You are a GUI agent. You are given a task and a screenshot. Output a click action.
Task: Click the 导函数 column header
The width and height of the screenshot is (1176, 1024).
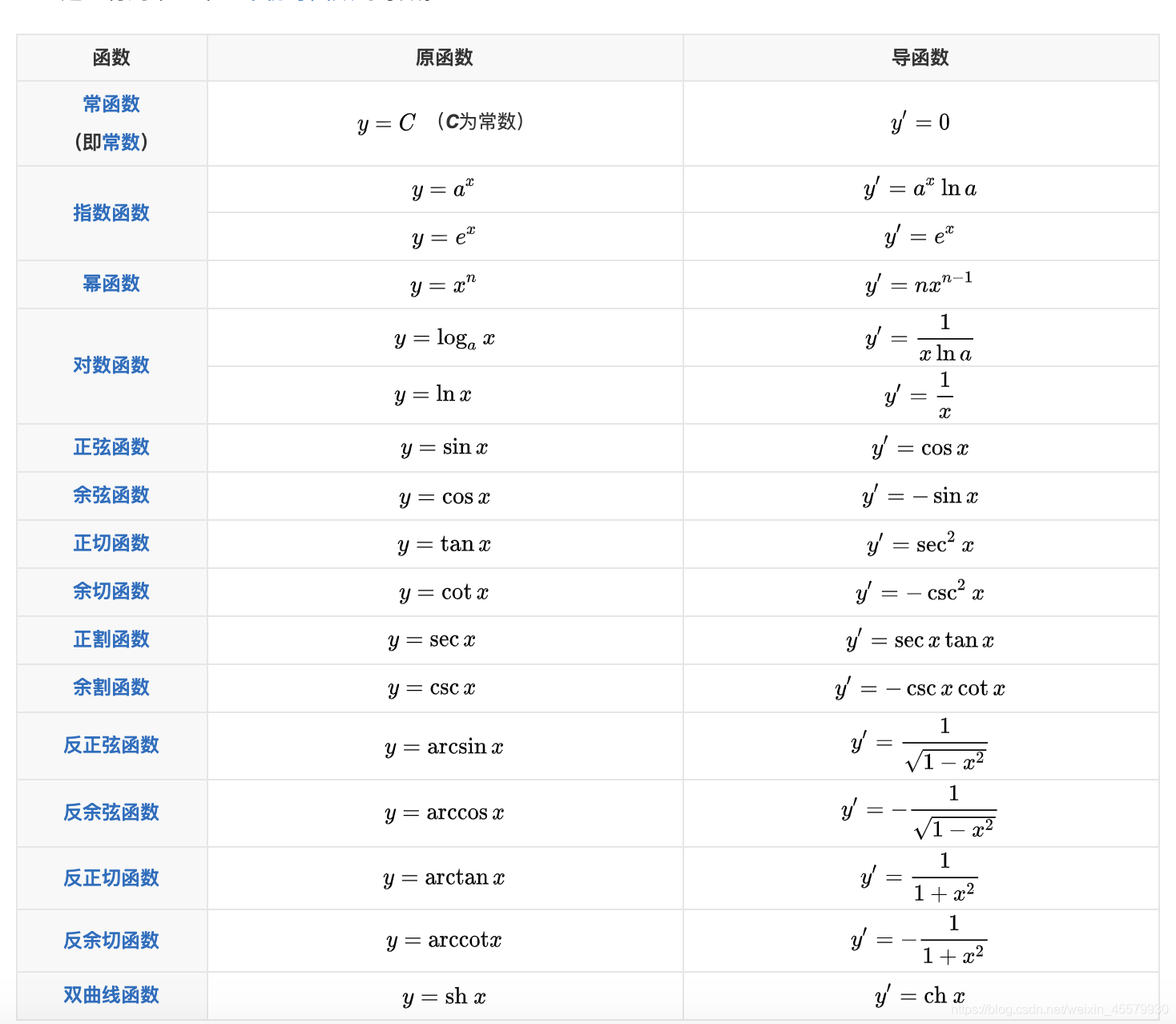(x=920, y=58)
